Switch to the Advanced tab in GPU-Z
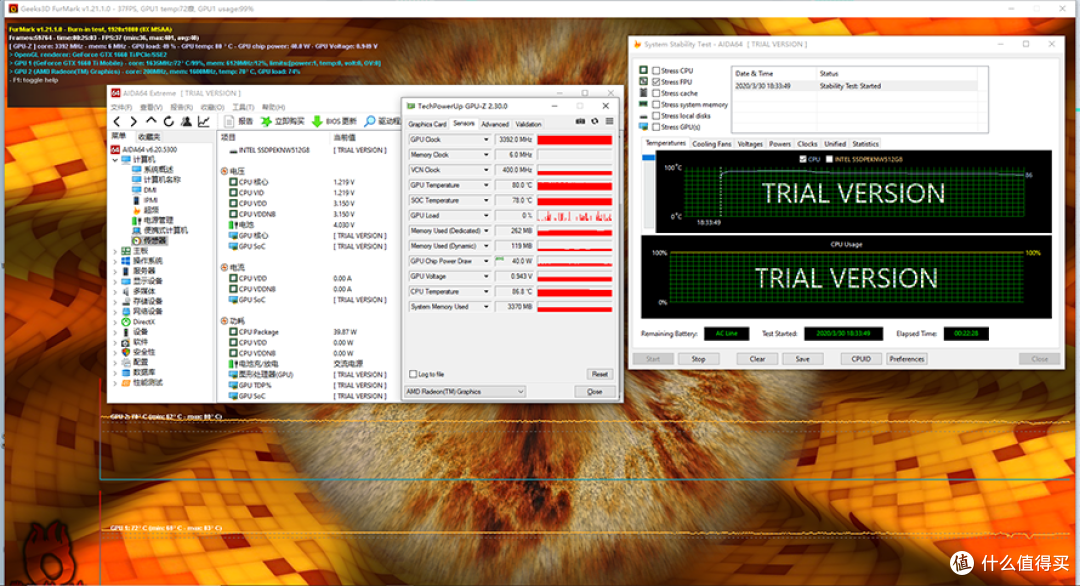The width and height of the screenshot is (1080, 586). click(x=495, y=125)
